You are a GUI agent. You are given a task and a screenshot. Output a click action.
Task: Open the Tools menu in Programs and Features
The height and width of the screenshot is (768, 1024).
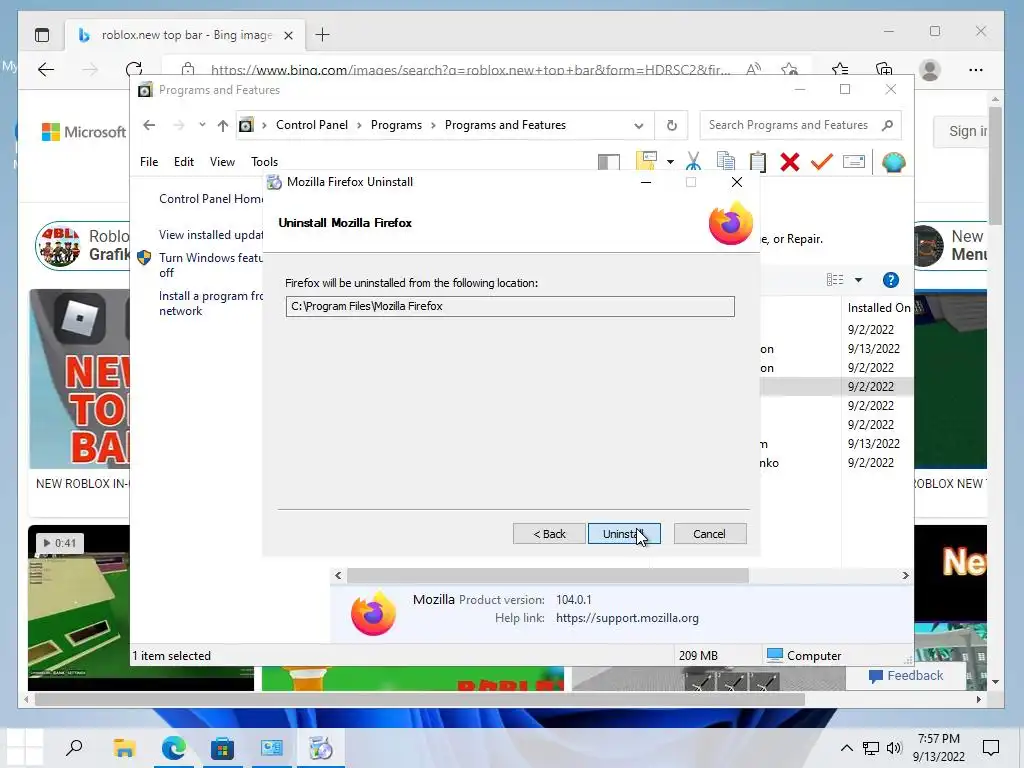pyautogui.click(x=264, y=161)
